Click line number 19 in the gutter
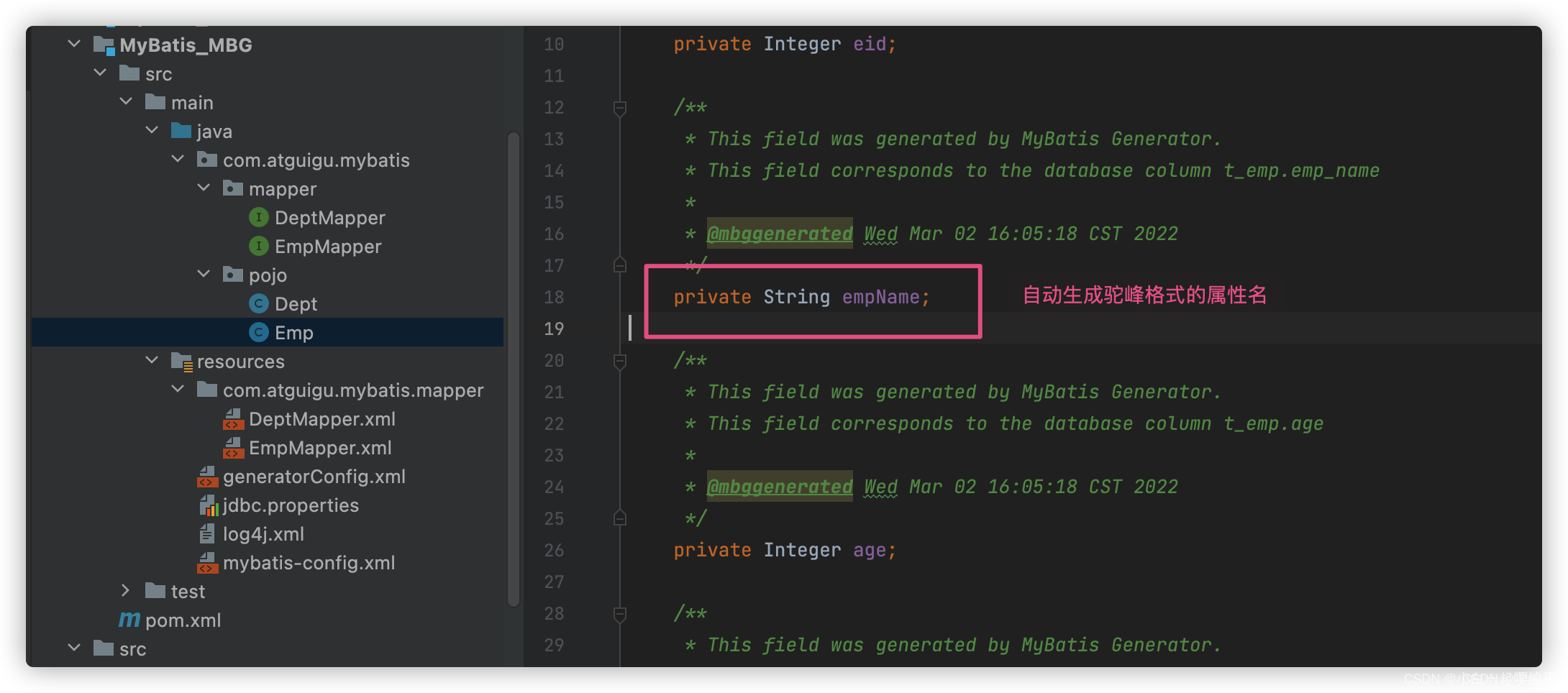 pyautogui.click(x=554, y=329)
